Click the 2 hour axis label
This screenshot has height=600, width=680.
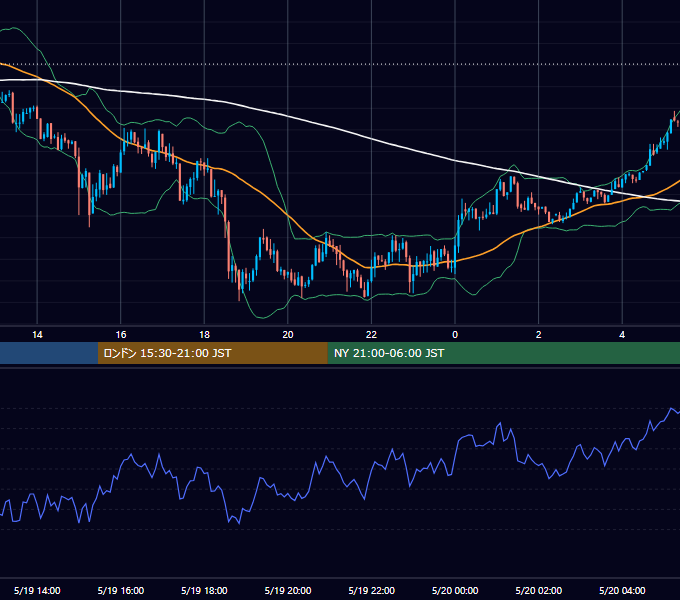[539, 335]
